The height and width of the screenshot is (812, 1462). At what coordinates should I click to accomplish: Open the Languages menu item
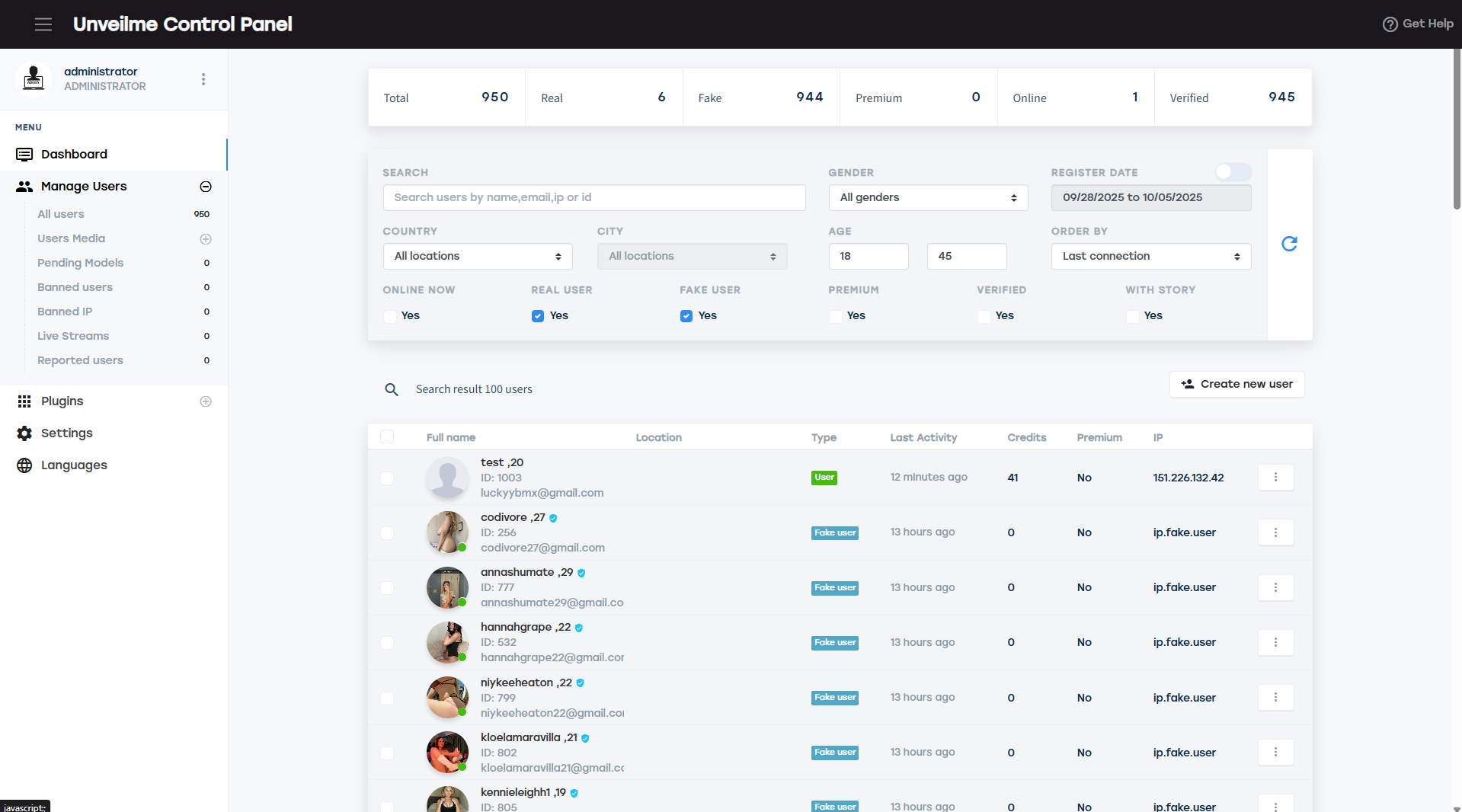73,465
